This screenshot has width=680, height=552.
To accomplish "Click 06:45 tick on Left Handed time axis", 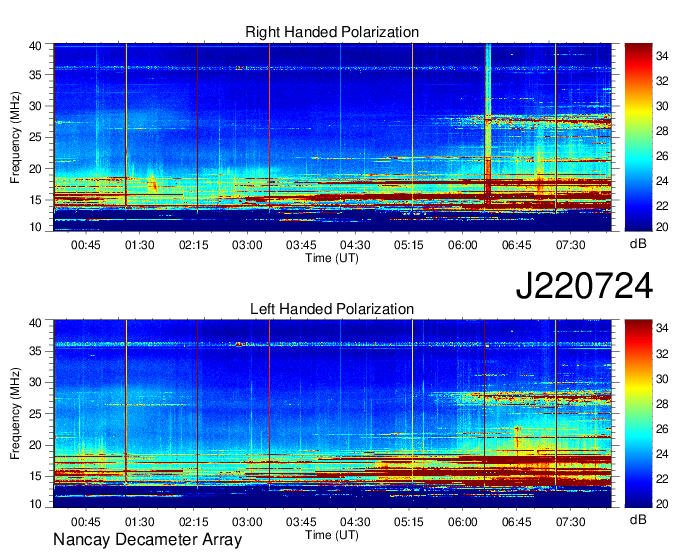I will coord(517,522).
